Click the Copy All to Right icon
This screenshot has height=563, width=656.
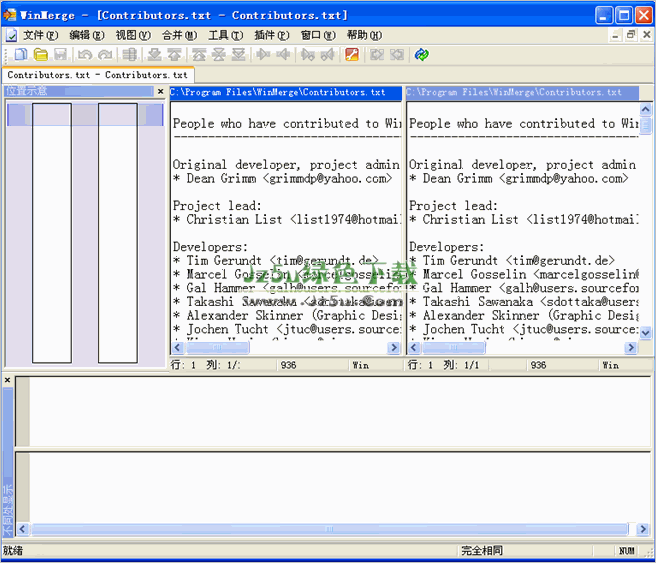tap(377, 55)
